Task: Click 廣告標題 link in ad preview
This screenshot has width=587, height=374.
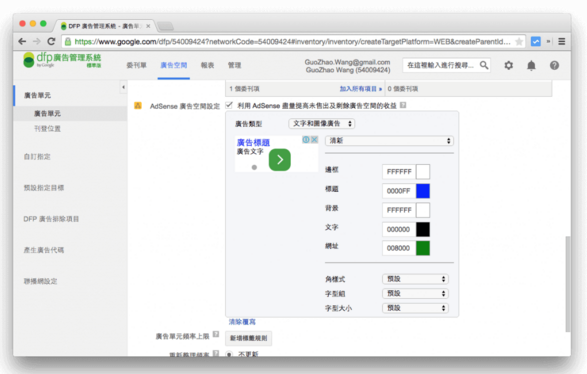Action: pyautogui.click(x=253, y=142)
